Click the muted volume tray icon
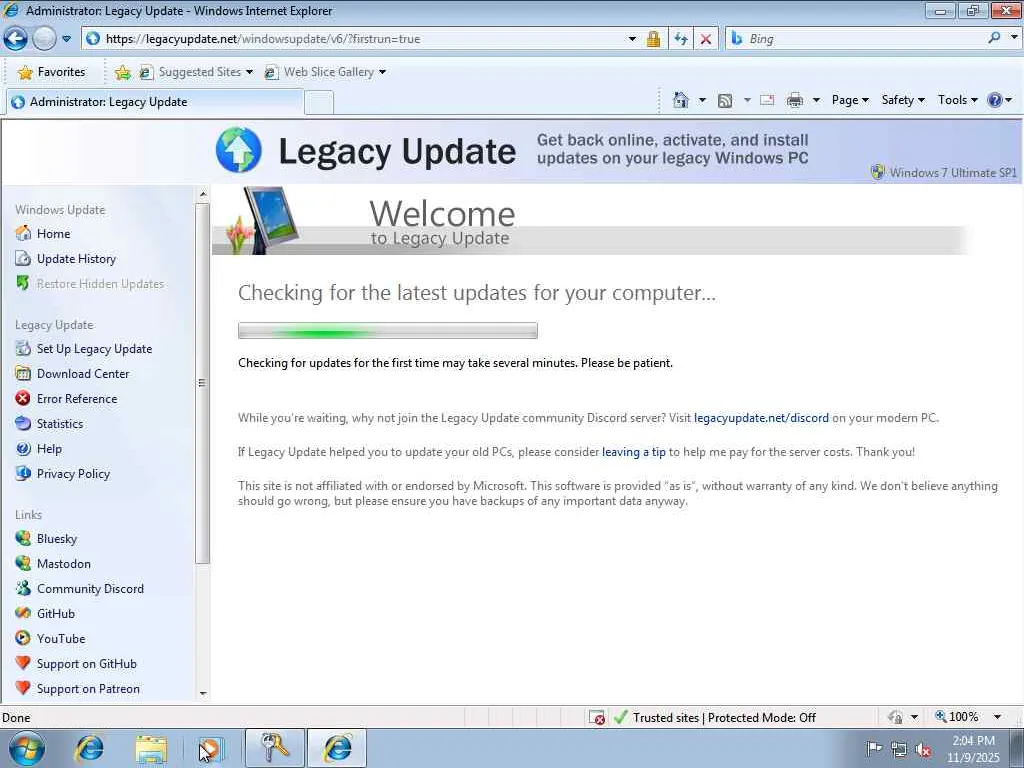 [924, 750]
